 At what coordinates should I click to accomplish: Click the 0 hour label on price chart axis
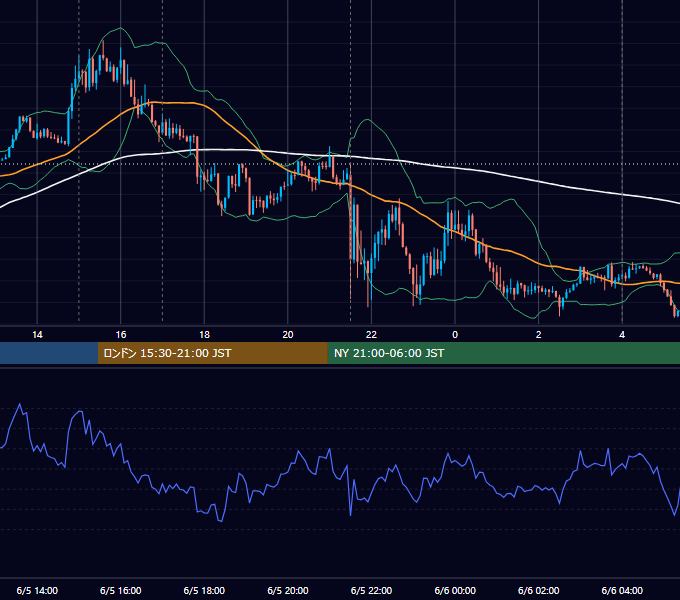click(455, 335)
